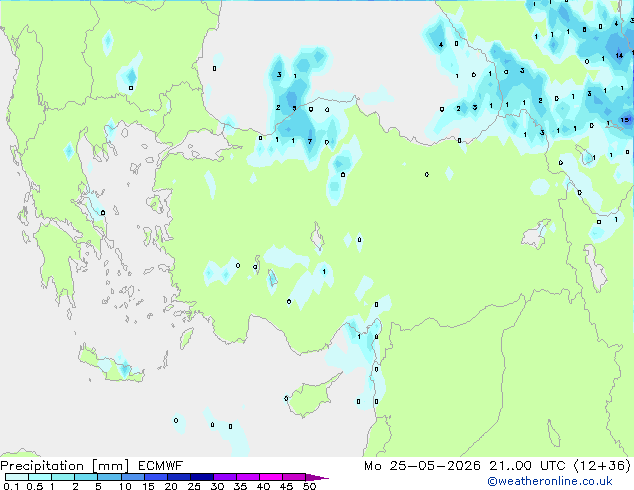This screenshot has height=490, width=634.
Task: Click the 25–30 mm dark navy swatch
Action: pos(201,477)
